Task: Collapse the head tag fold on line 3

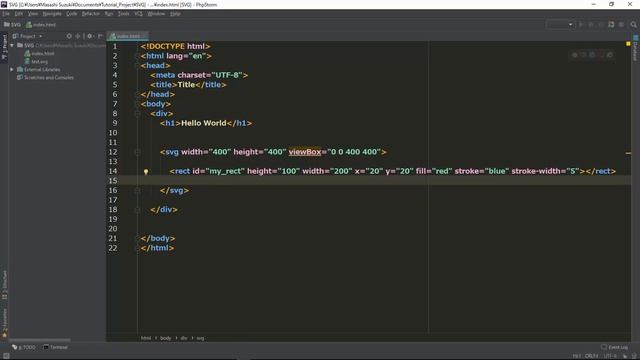Action: click(x=138, y=66)
